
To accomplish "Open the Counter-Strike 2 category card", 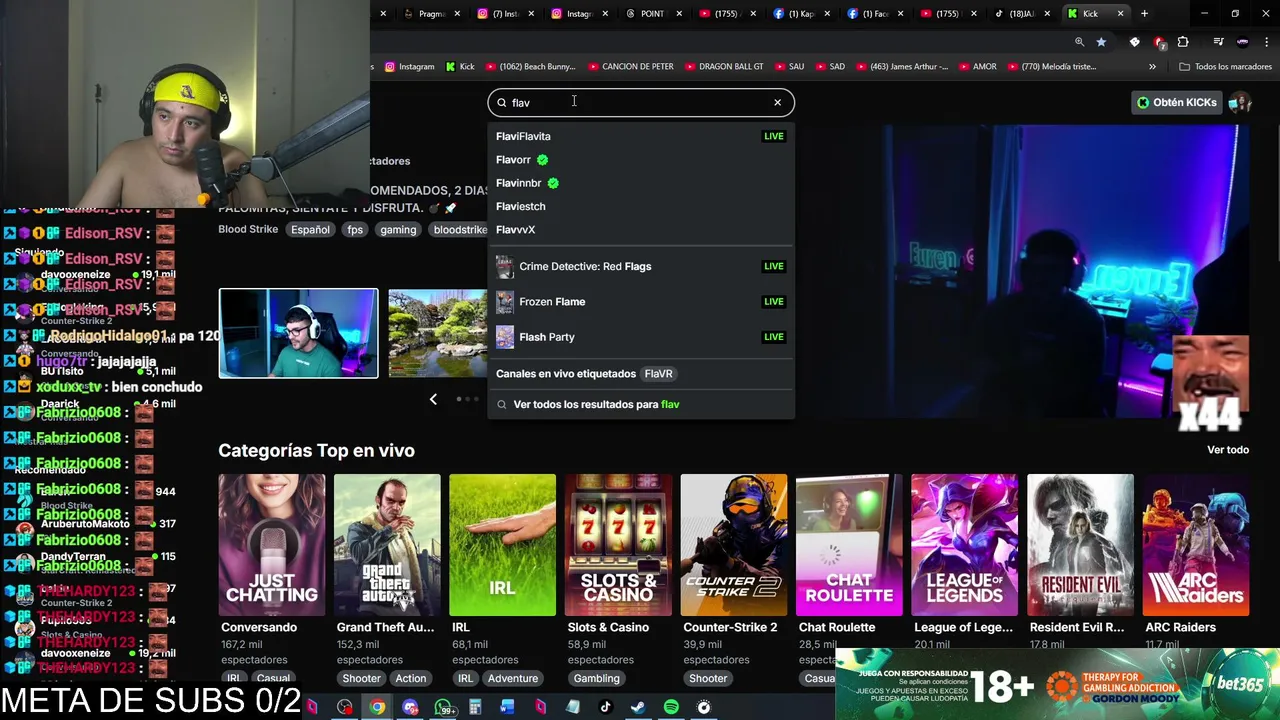I will [733, 545].
